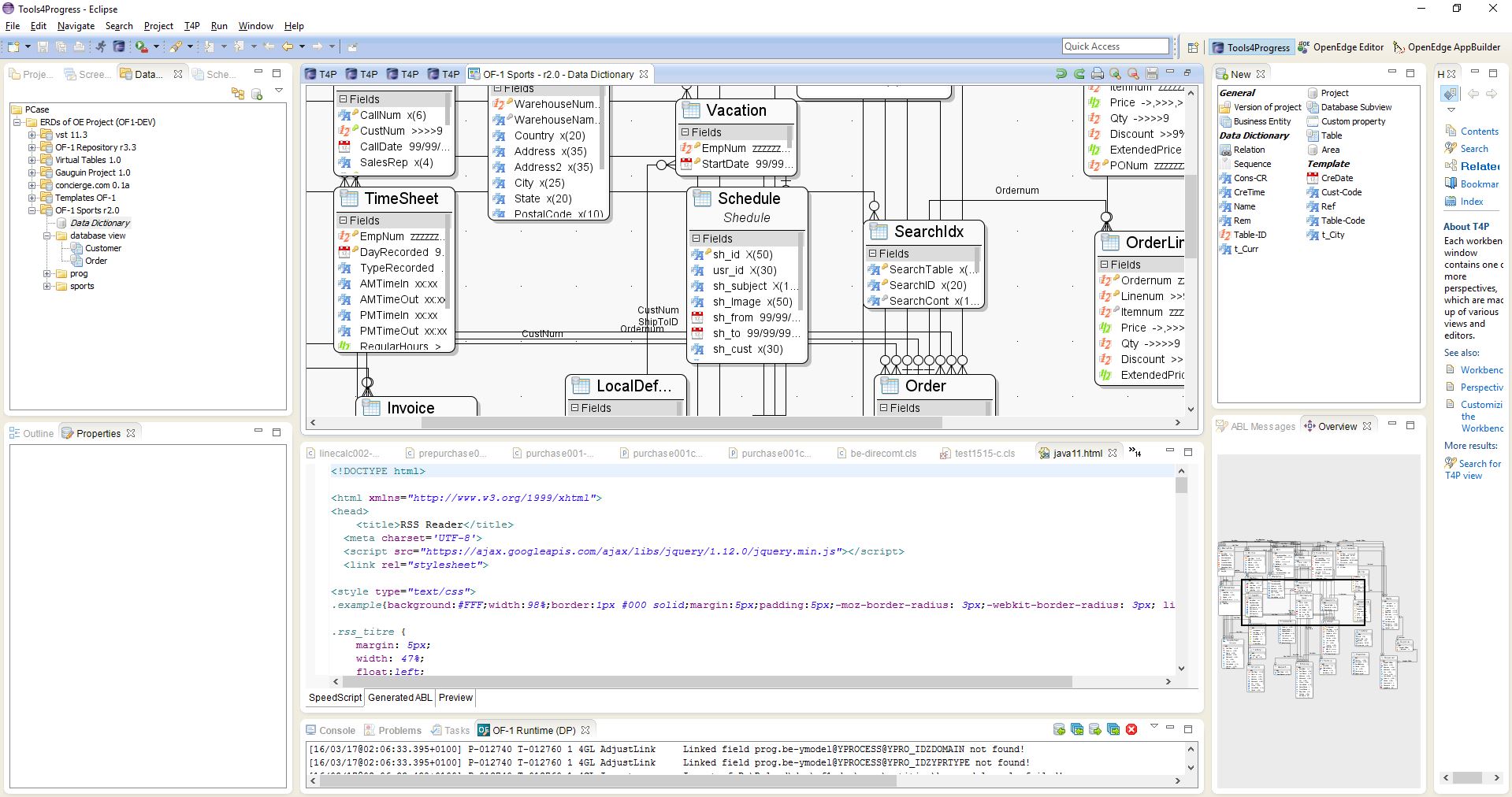Open the Run button dropdown arrow

156,46
